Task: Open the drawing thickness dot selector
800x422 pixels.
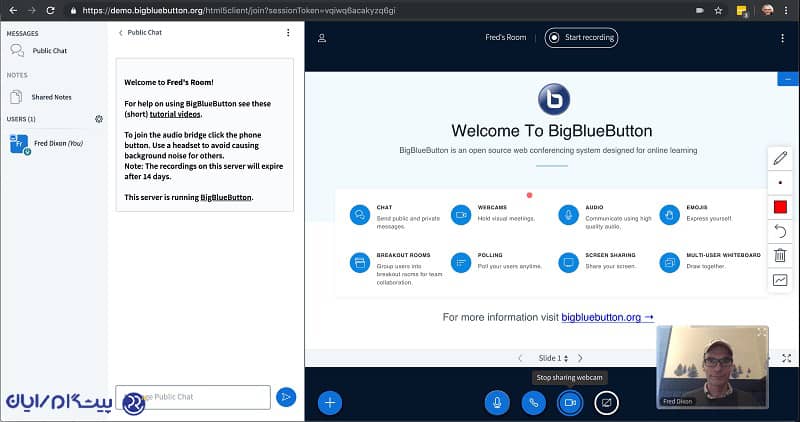Action: (780, 183)
